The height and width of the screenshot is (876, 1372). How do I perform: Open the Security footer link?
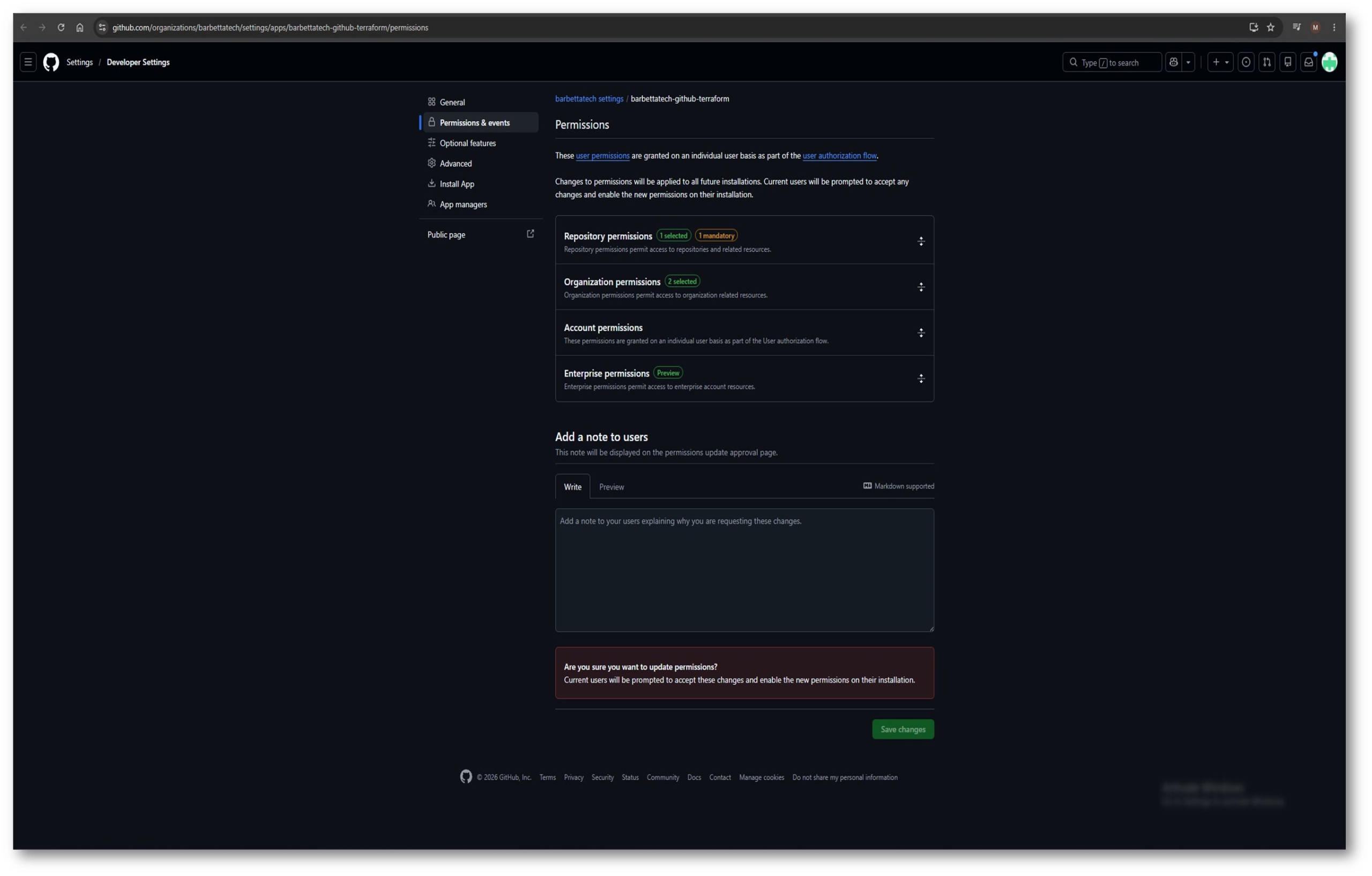[602, 777]
